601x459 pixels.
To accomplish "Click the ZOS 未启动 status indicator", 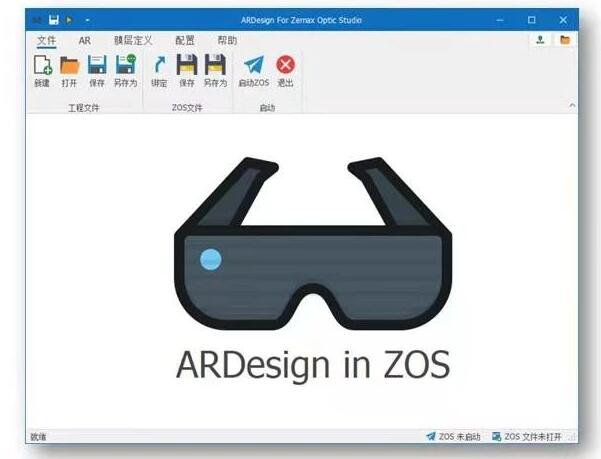I will click(453, 436).
